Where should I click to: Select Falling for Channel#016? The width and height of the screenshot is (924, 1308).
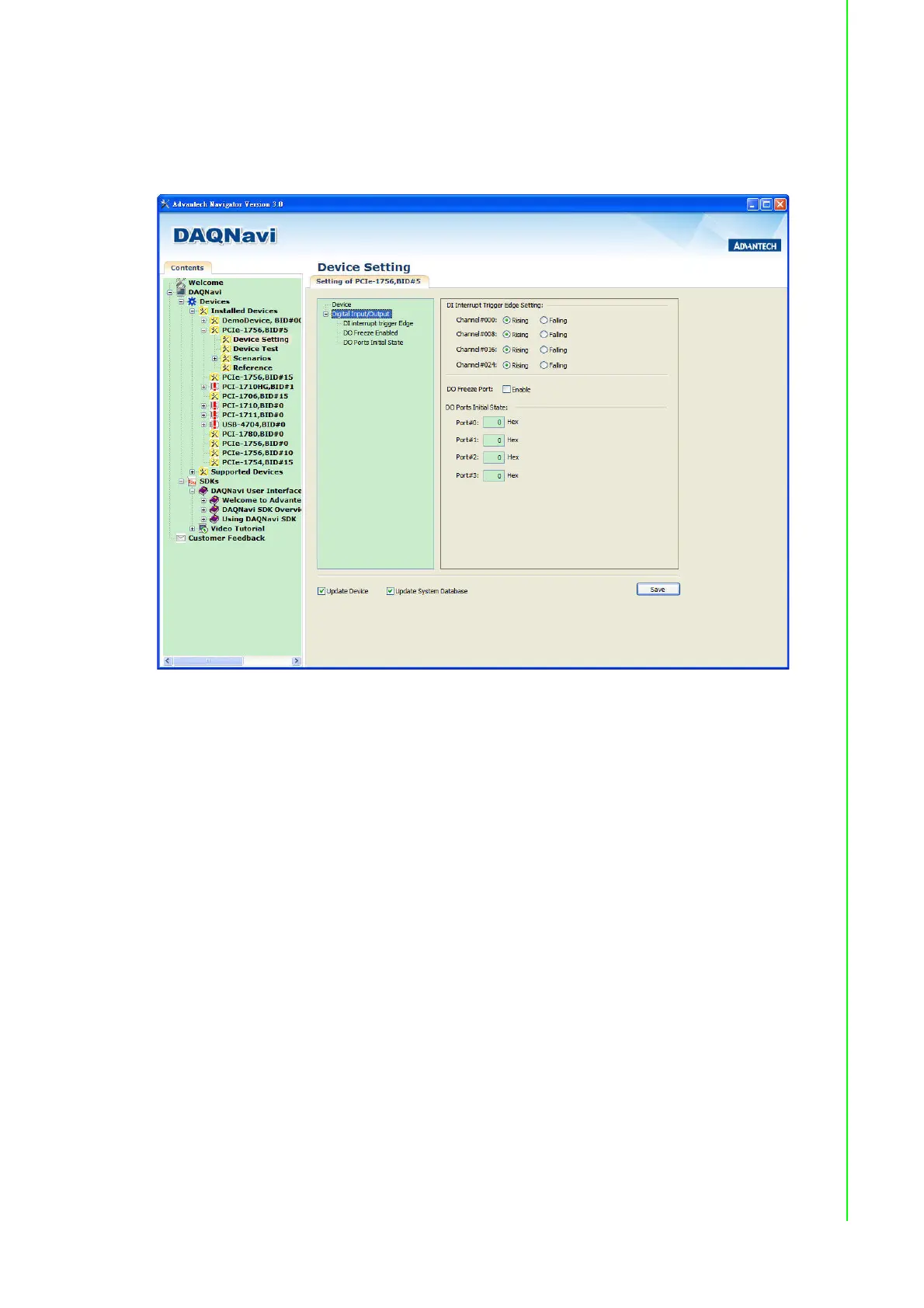(544, 350)
